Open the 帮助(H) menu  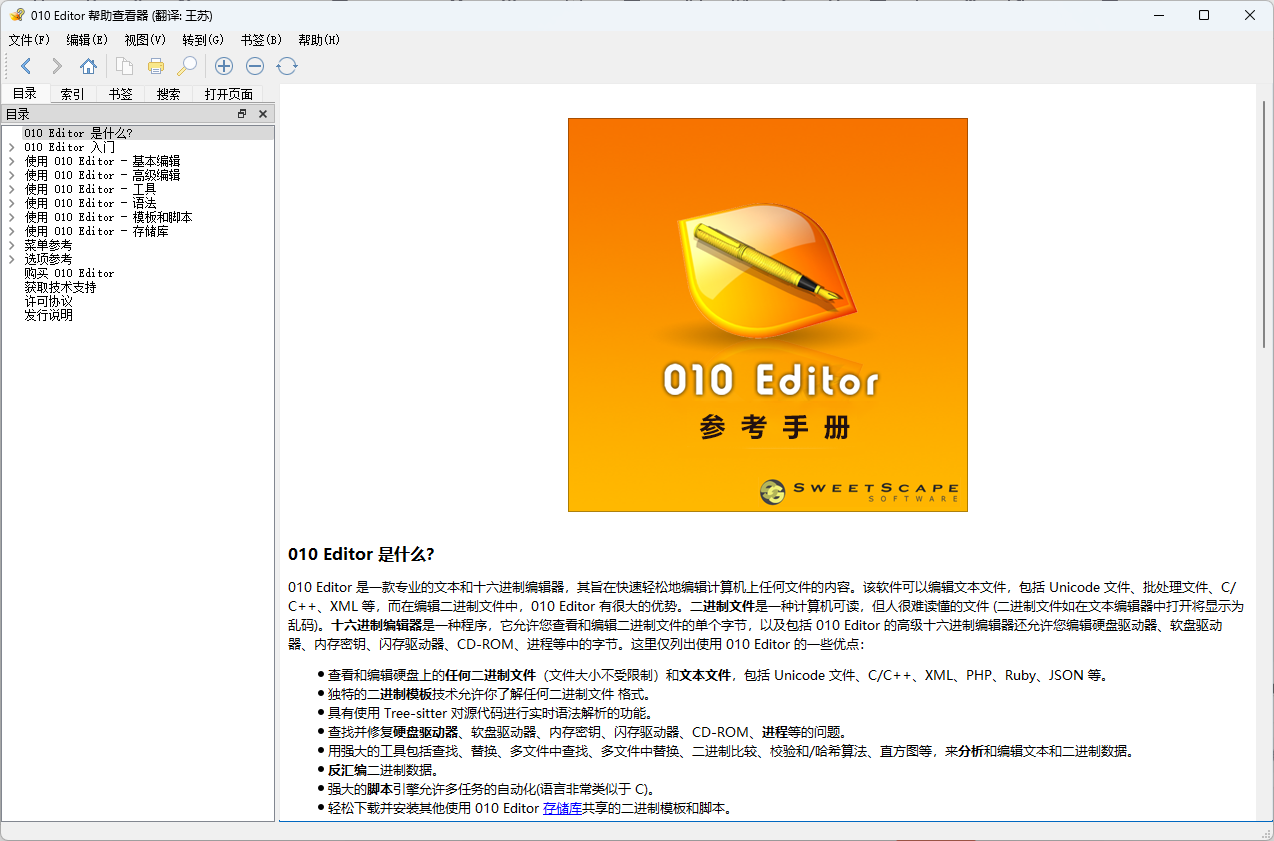(319, 40)
